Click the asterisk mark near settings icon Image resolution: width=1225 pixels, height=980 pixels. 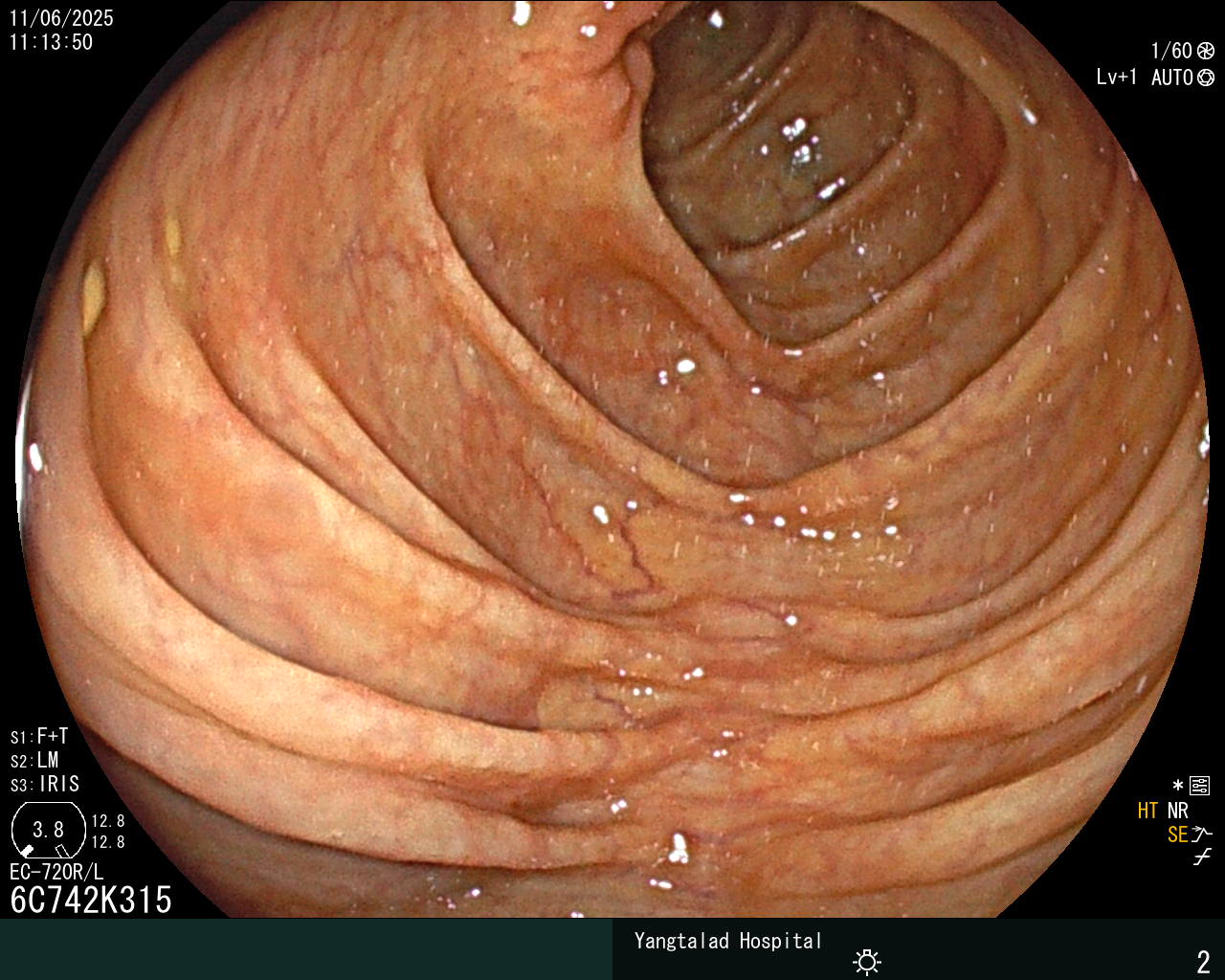tap(1178, 787)
